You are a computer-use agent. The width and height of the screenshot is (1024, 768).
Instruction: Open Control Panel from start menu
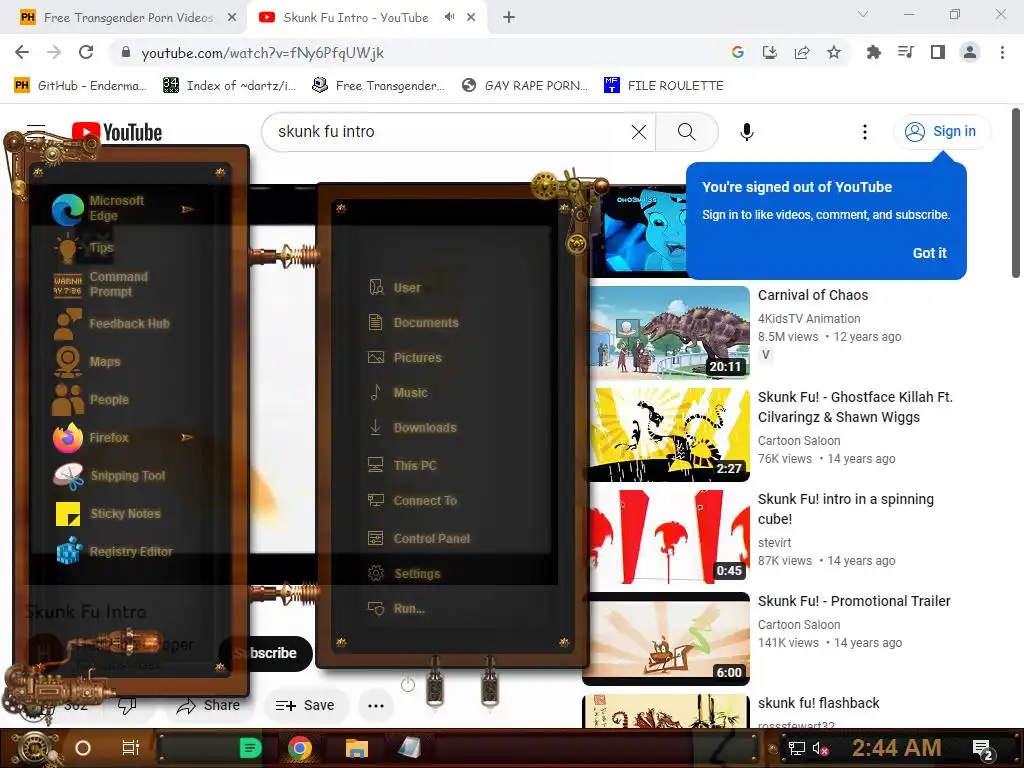(x=419, y=538)
